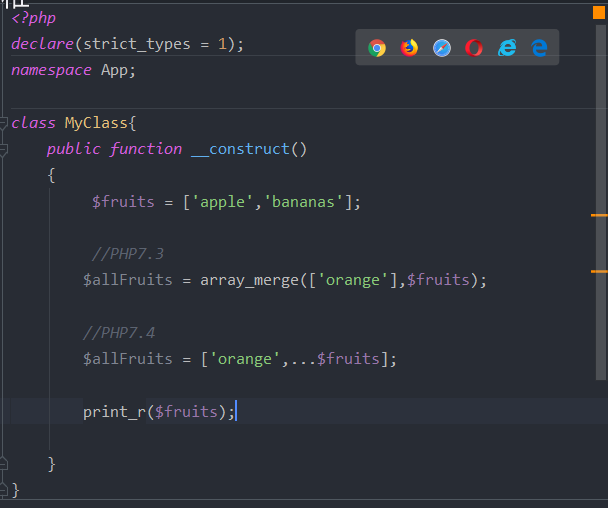Click the fold end marker of __construct

(x=3, y=464)
